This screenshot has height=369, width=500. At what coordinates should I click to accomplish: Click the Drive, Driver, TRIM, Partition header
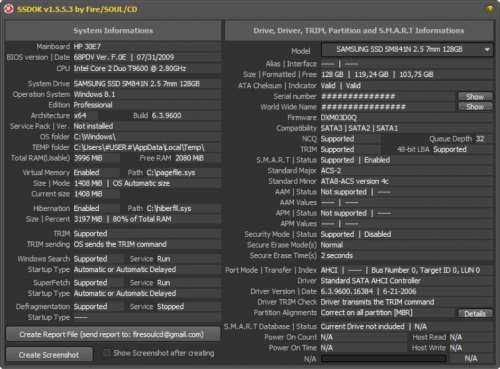[x=359, y=31]
